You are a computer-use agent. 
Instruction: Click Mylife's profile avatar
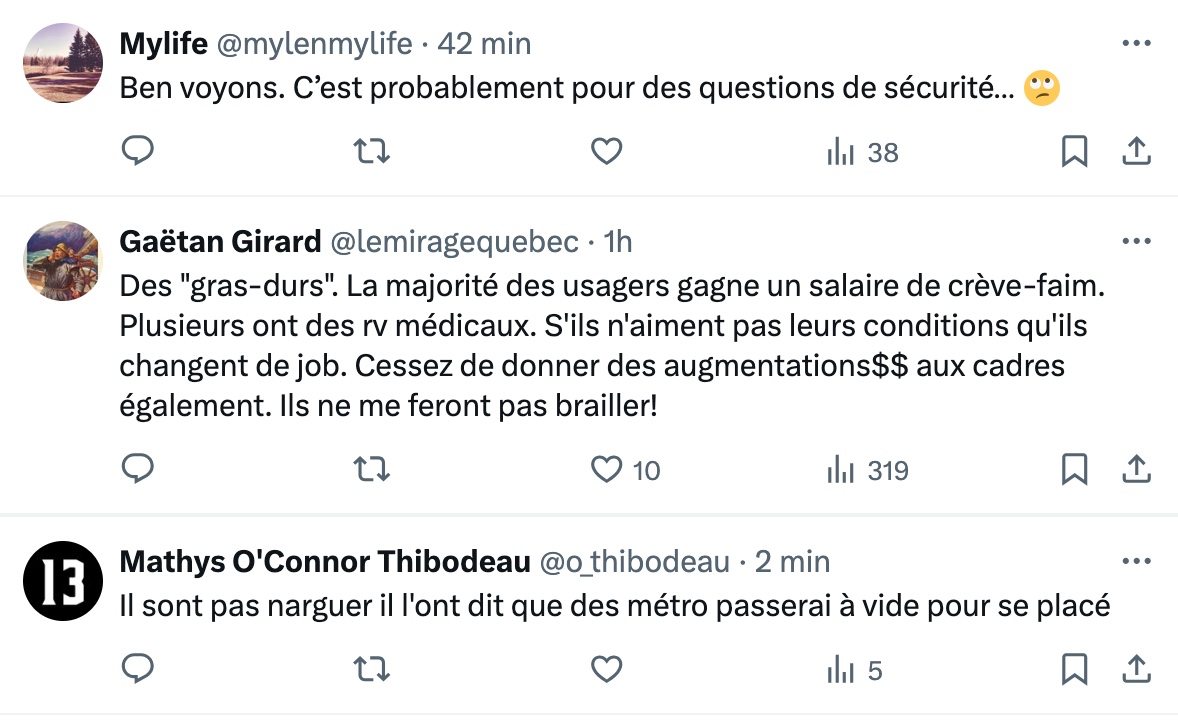pos(62,63)
